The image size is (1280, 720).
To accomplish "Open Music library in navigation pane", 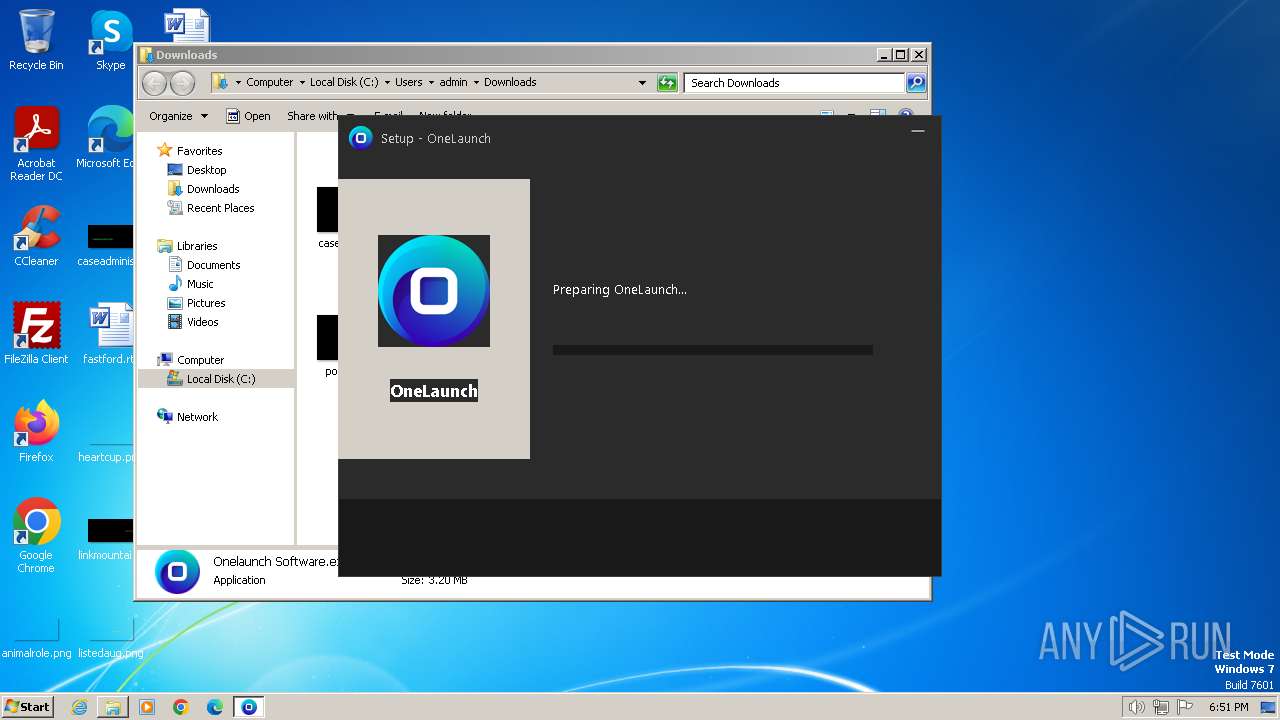I will click(200, 284).
